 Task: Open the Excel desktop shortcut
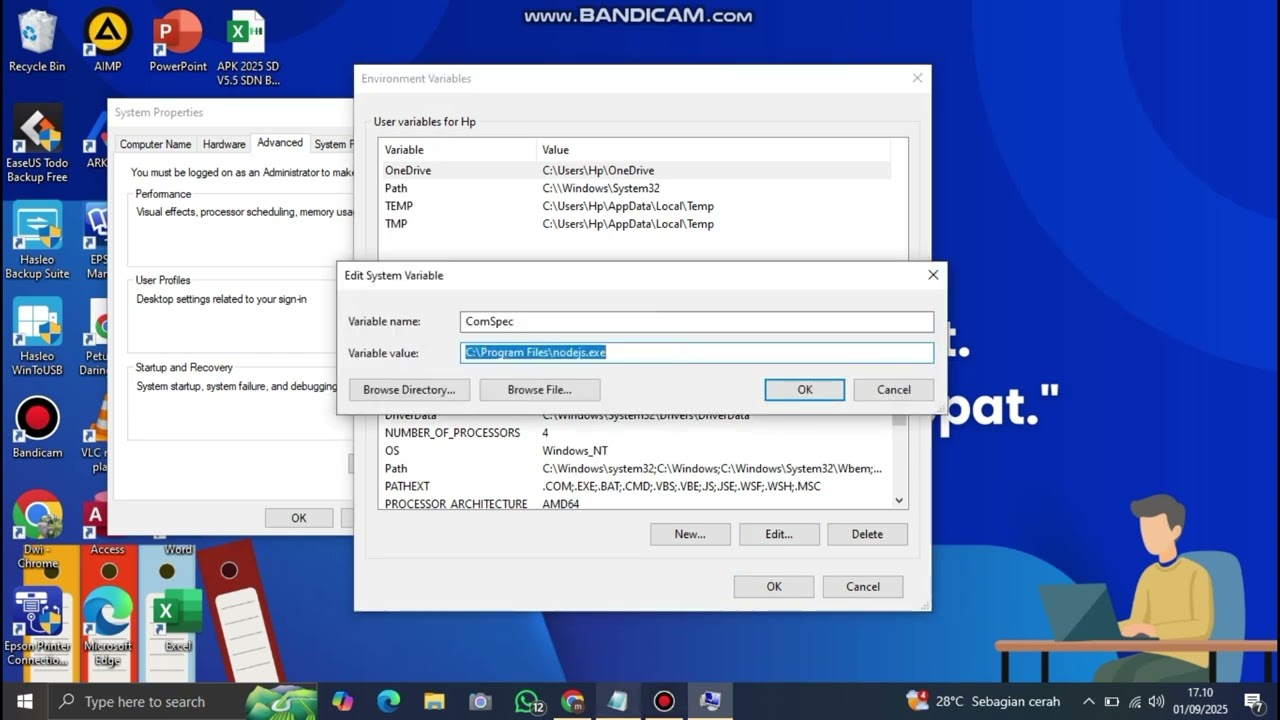(178, 620)
